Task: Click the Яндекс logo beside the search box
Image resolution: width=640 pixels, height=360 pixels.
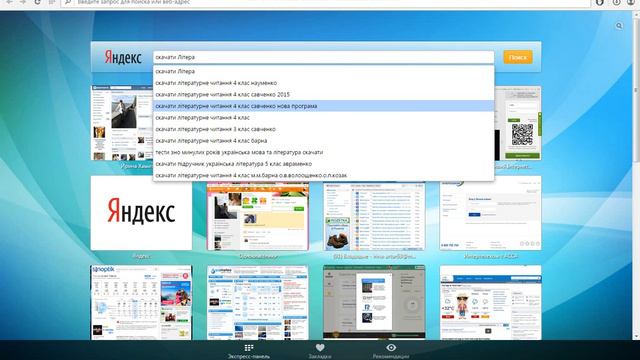Action: [x=123, y=57]
